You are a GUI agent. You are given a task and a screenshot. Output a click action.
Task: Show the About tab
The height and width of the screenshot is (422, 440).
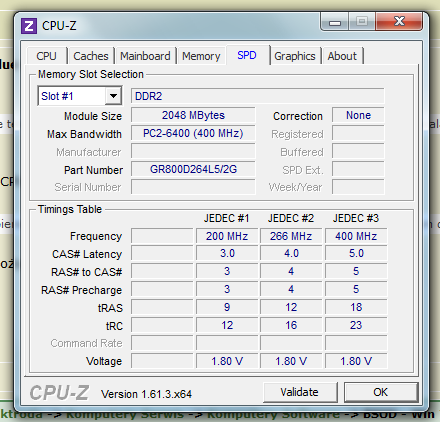(342, 56)
